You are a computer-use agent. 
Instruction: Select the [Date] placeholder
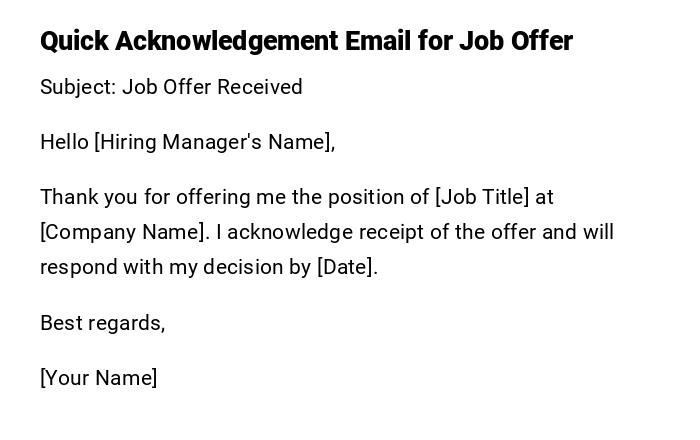(x=345, y=267)
